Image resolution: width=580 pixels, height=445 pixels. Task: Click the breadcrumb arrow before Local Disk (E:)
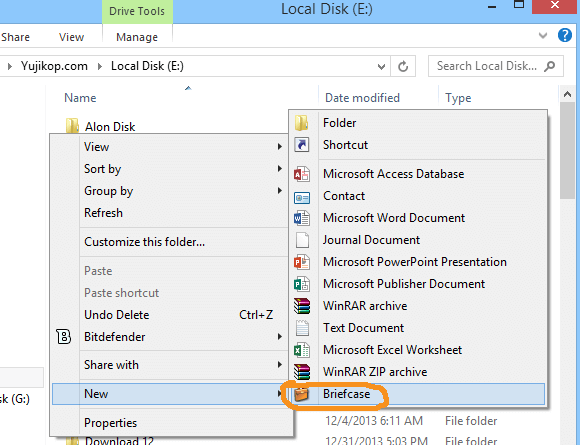pyautogui.click(x=100, y=67)
